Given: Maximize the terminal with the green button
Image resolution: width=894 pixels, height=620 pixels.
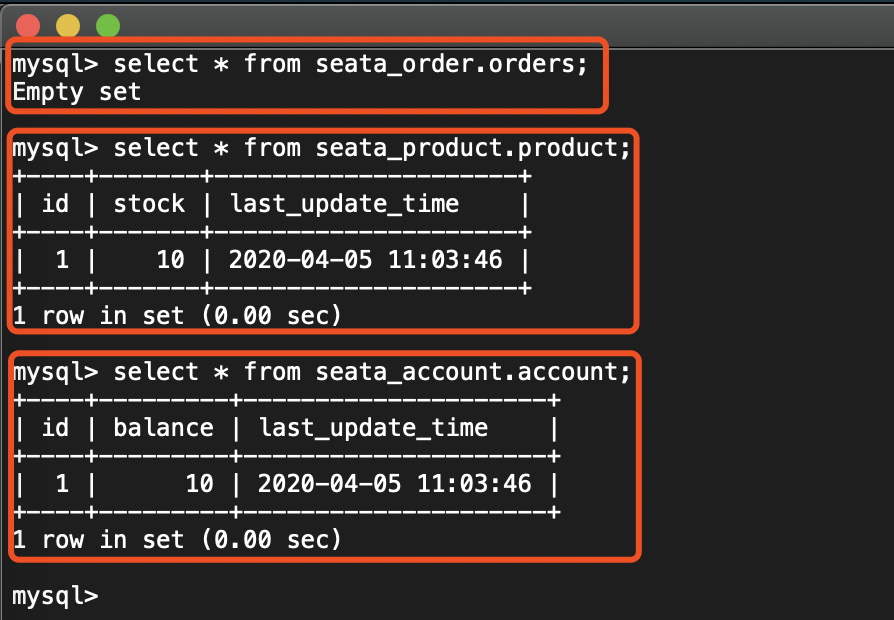Looking at the screenshot, I should 107,25.
